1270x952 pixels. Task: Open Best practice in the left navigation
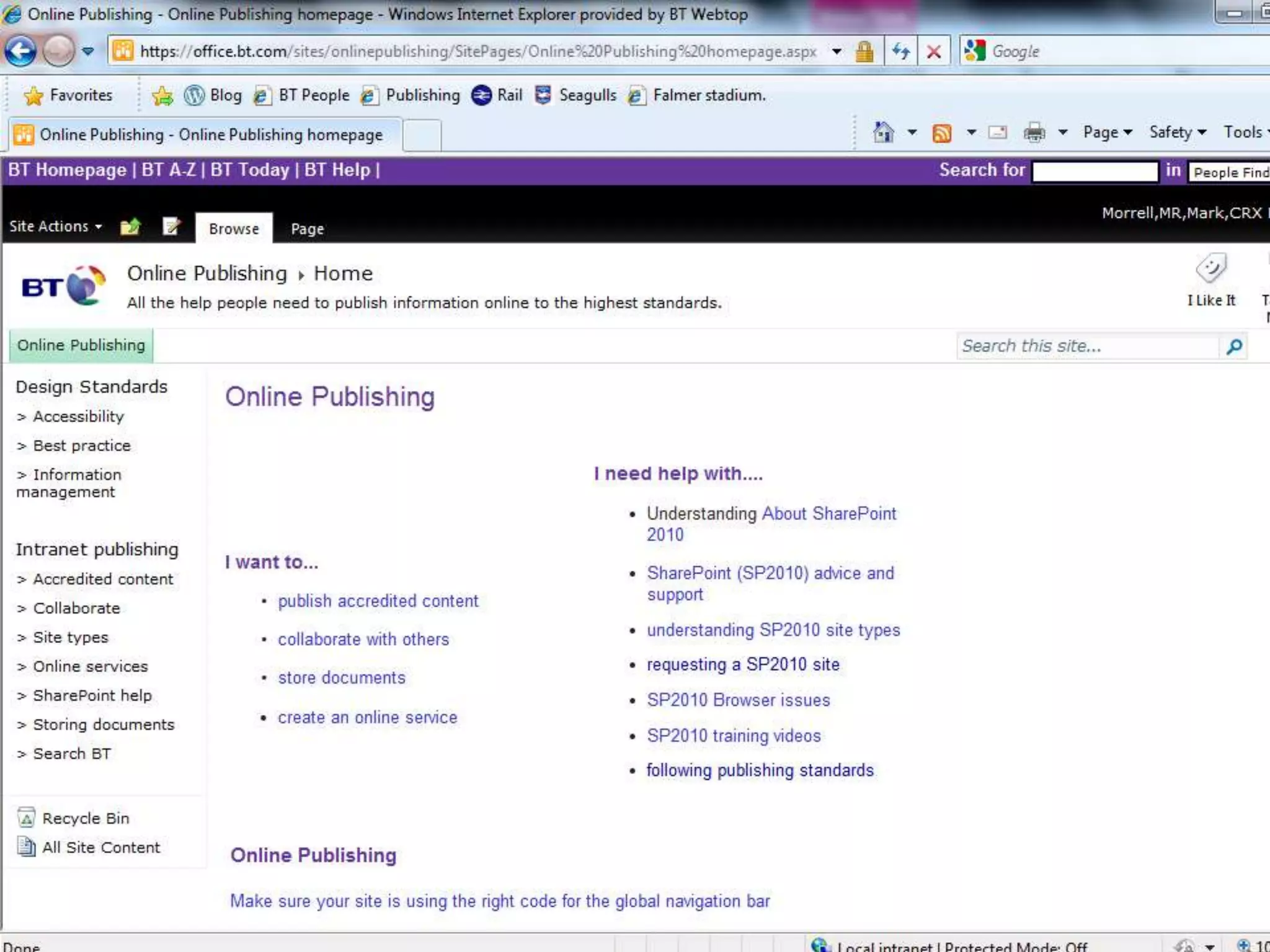coord(81,446)
